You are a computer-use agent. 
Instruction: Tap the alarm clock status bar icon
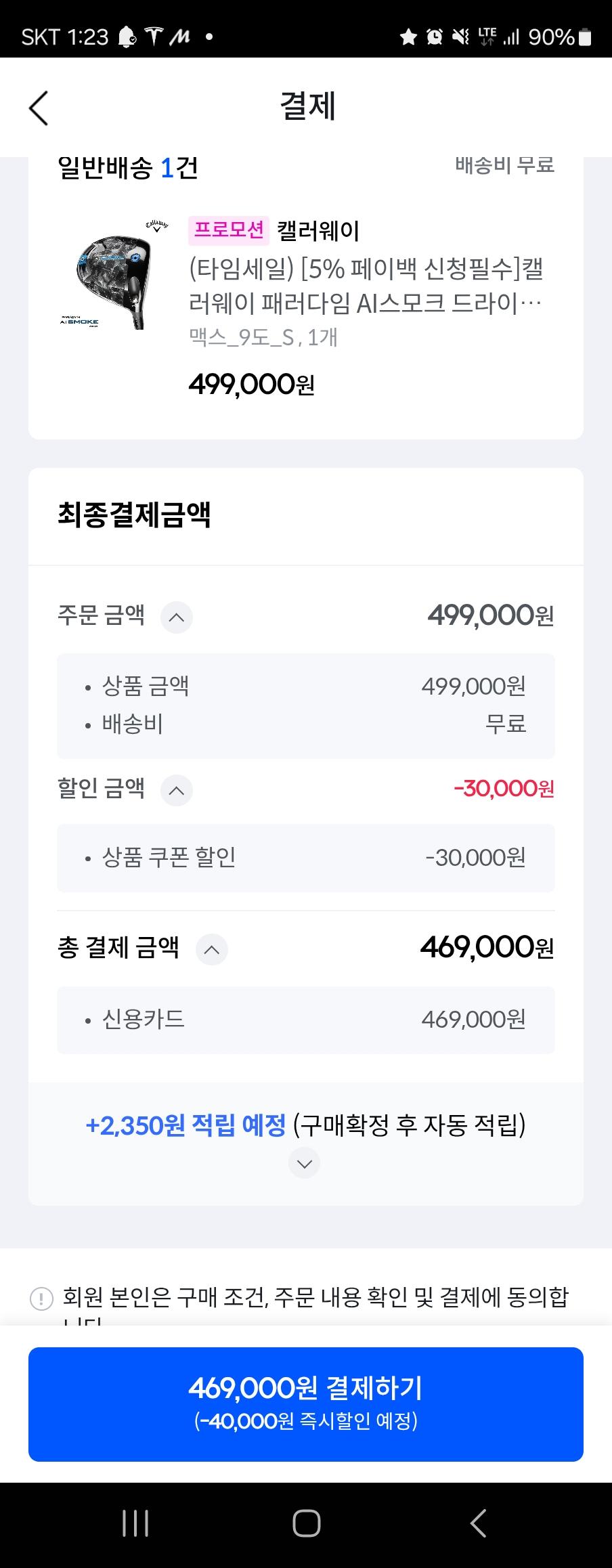[435, 37]
